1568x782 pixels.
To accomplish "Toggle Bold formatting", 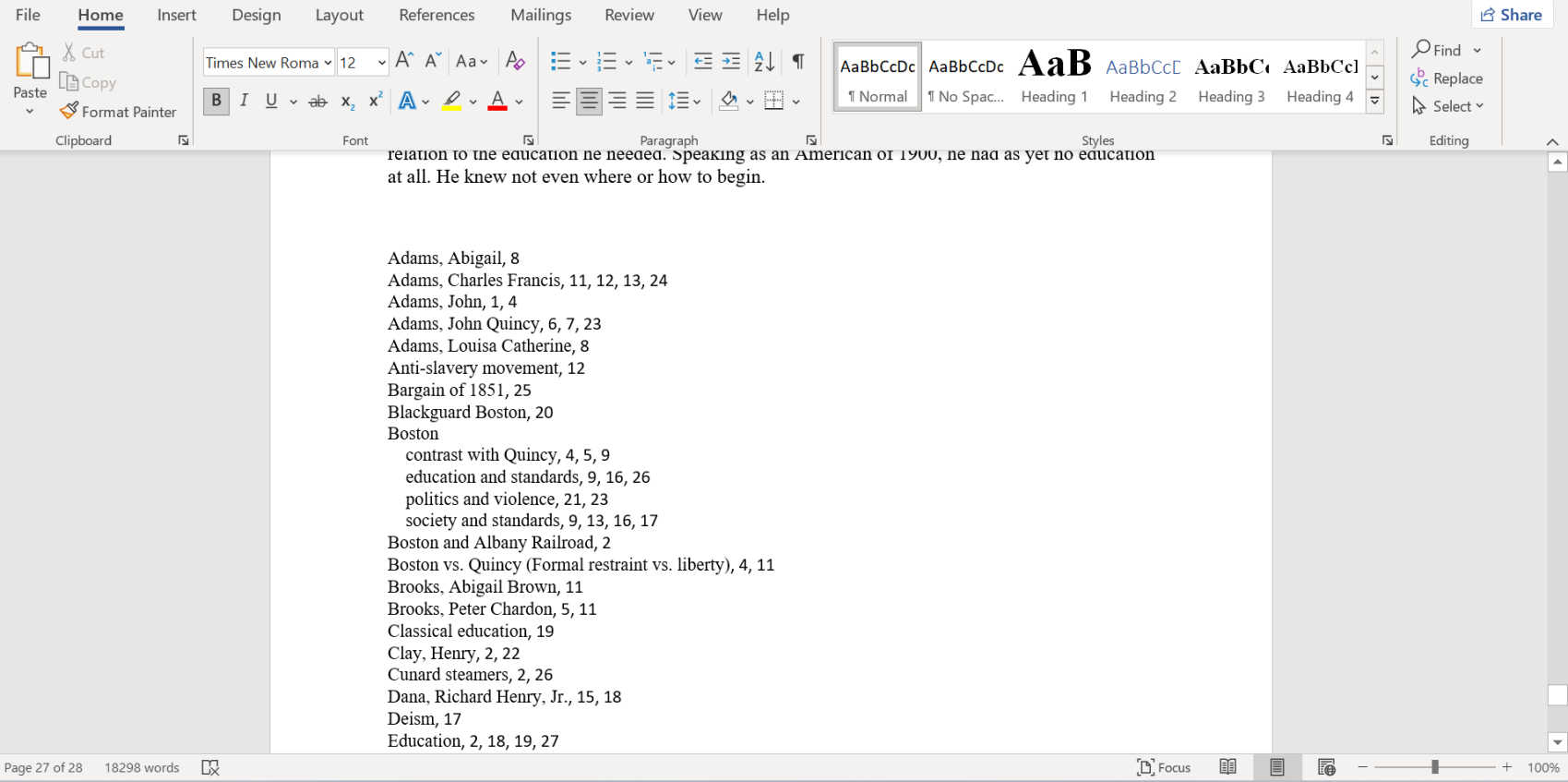I will click(216, 101).
